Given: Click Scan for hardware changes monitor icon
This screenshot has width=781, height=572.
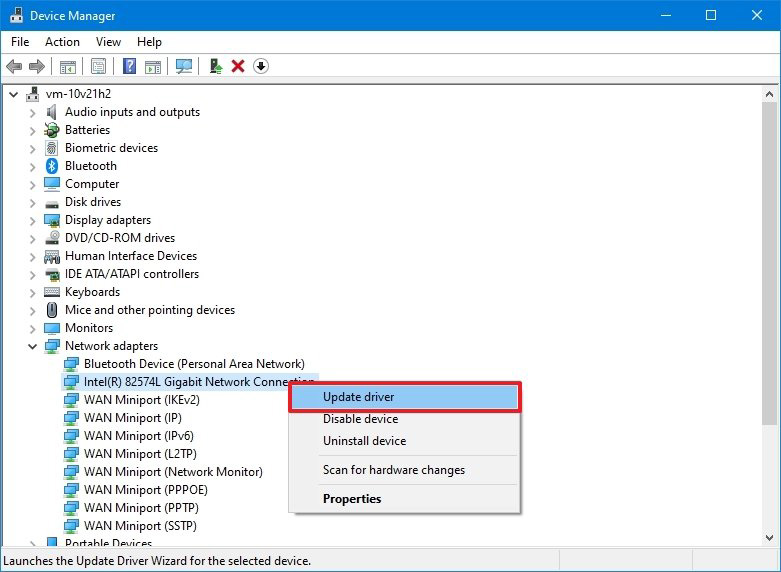Looking at the screenshot, I should pos(183,67).
